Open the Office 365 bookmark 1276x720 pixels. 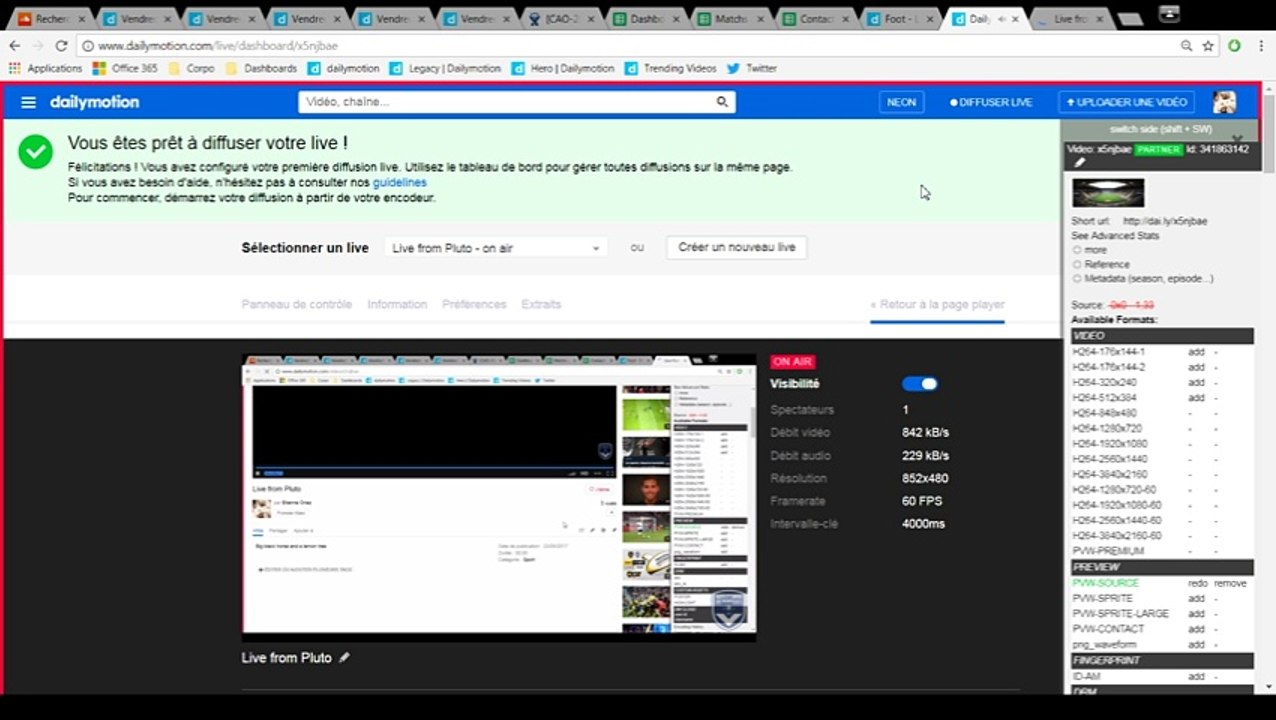click(x=125, y=68)
